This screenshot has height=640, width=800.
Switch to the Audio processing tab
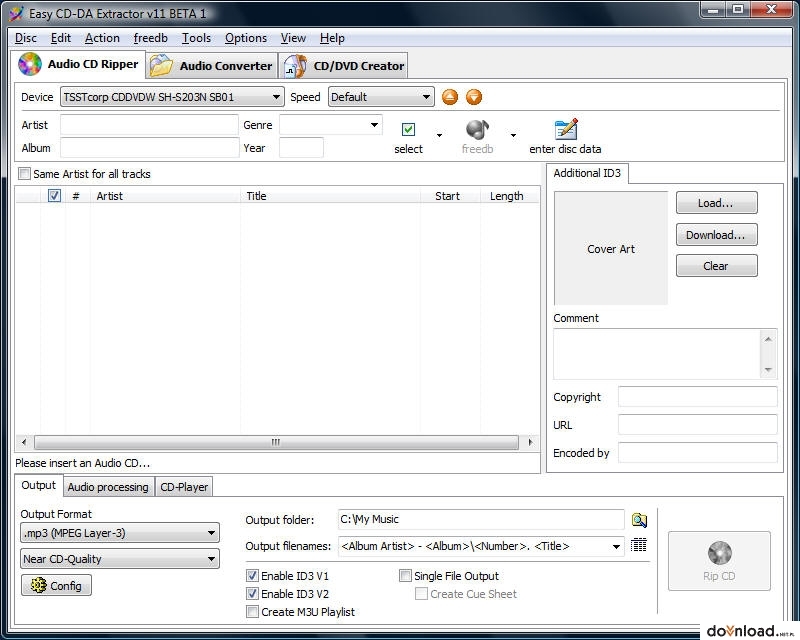click(x=108, y=487)
